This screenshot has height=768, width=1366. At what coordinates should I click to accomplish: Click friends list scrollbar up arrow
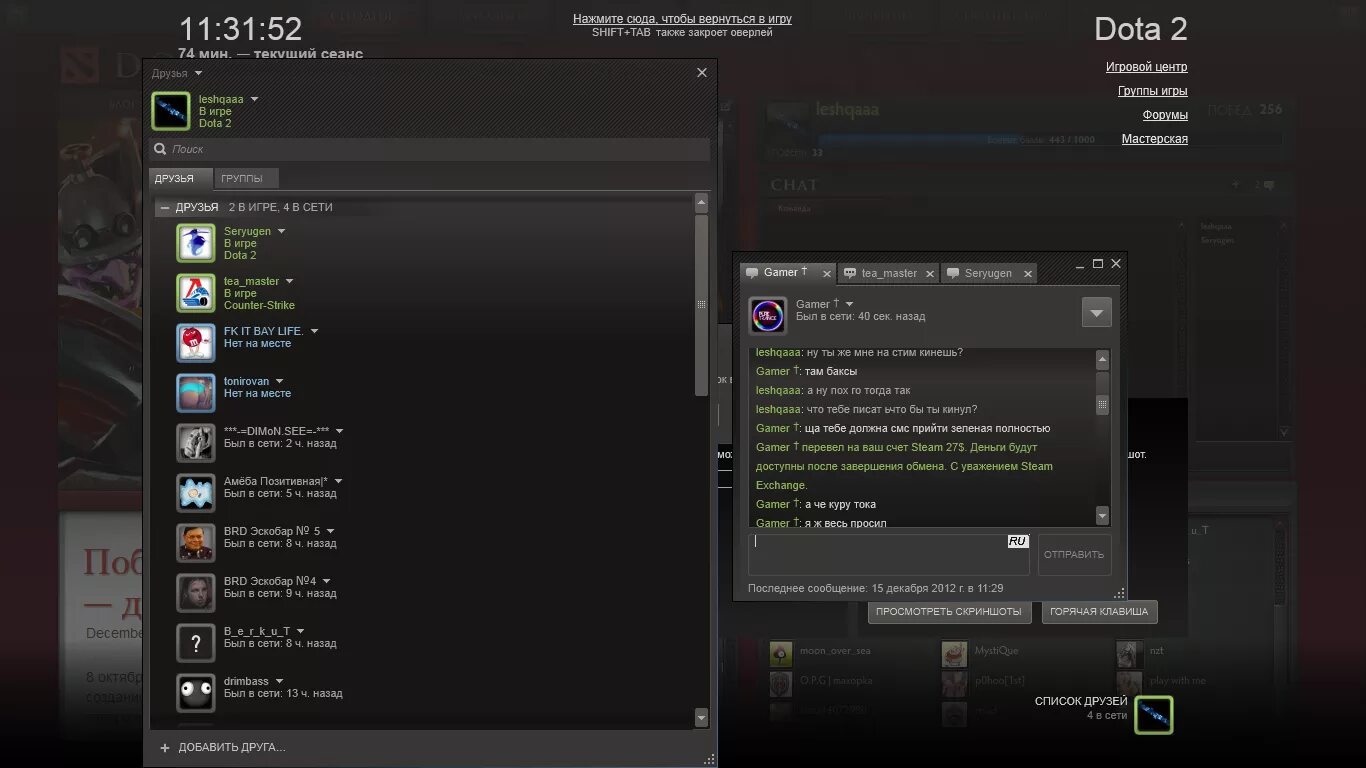click(701, 203)
